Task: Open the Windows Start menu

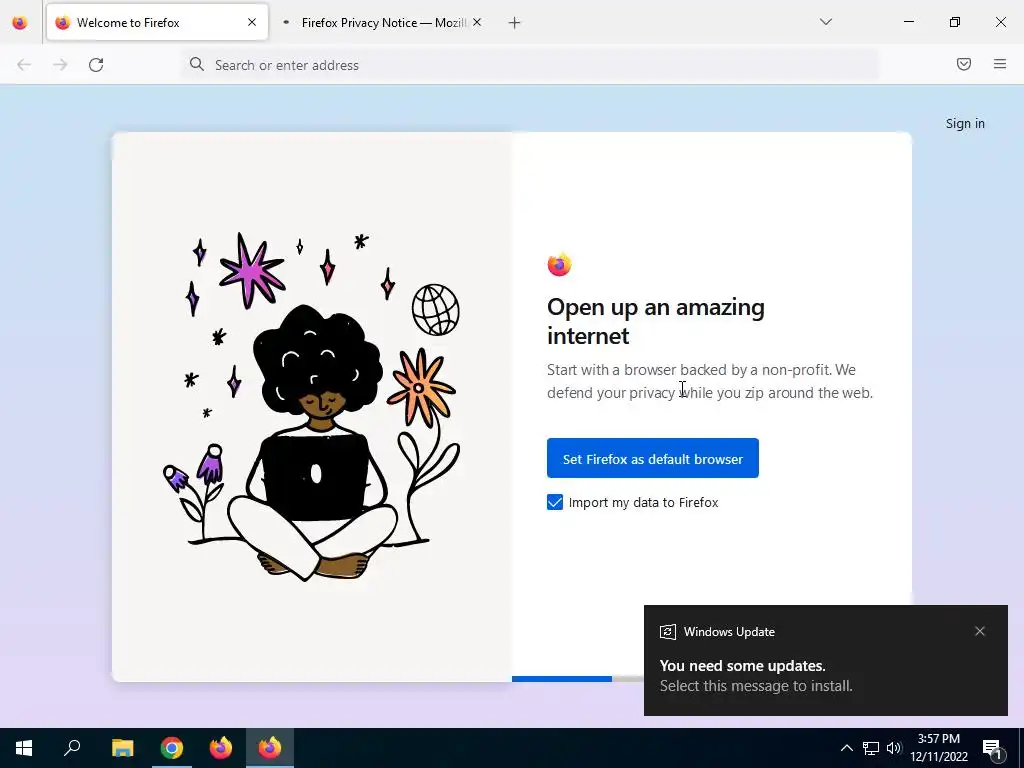Action: pyautogui.click(x=24, y=748)
